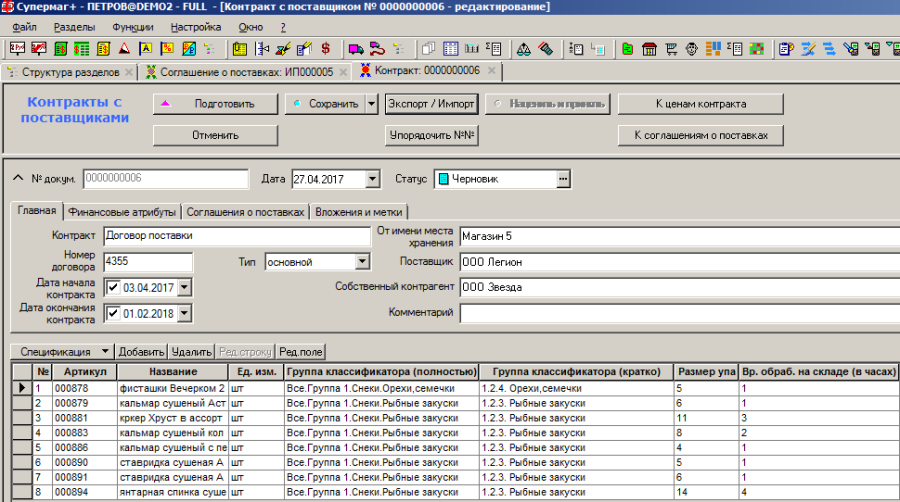Open the 03.04.2017 start date dropdown arrow
This screenshot has width=900, height=502.
click(184, 287)
